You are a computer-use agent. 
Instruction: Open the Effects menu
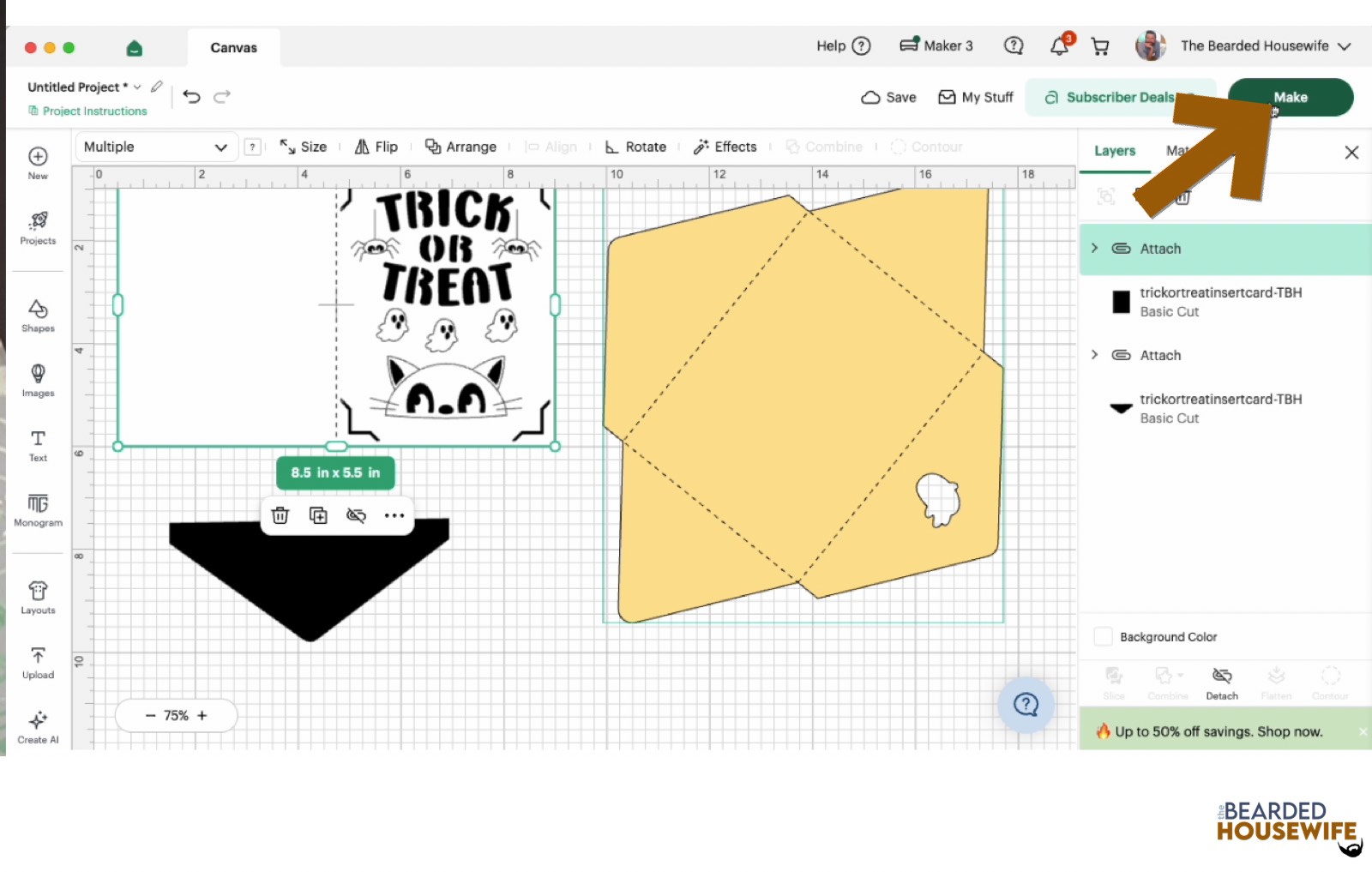coord(725,147)
